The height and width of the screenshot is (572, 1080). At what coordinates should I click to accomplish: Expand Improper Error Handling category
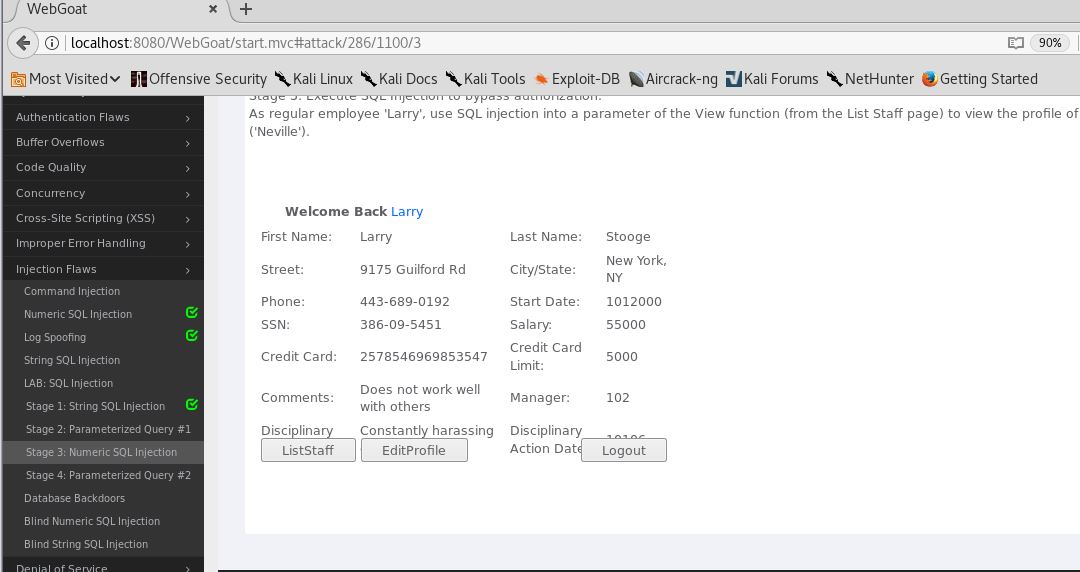point(103,243)
